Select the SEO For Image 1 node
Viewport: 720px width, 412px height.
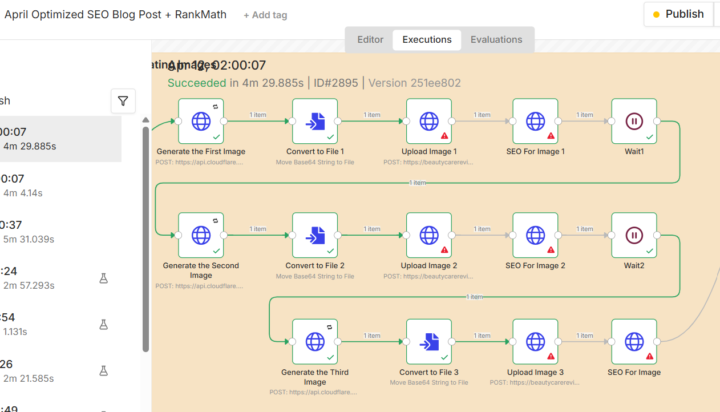pos(535,121)
